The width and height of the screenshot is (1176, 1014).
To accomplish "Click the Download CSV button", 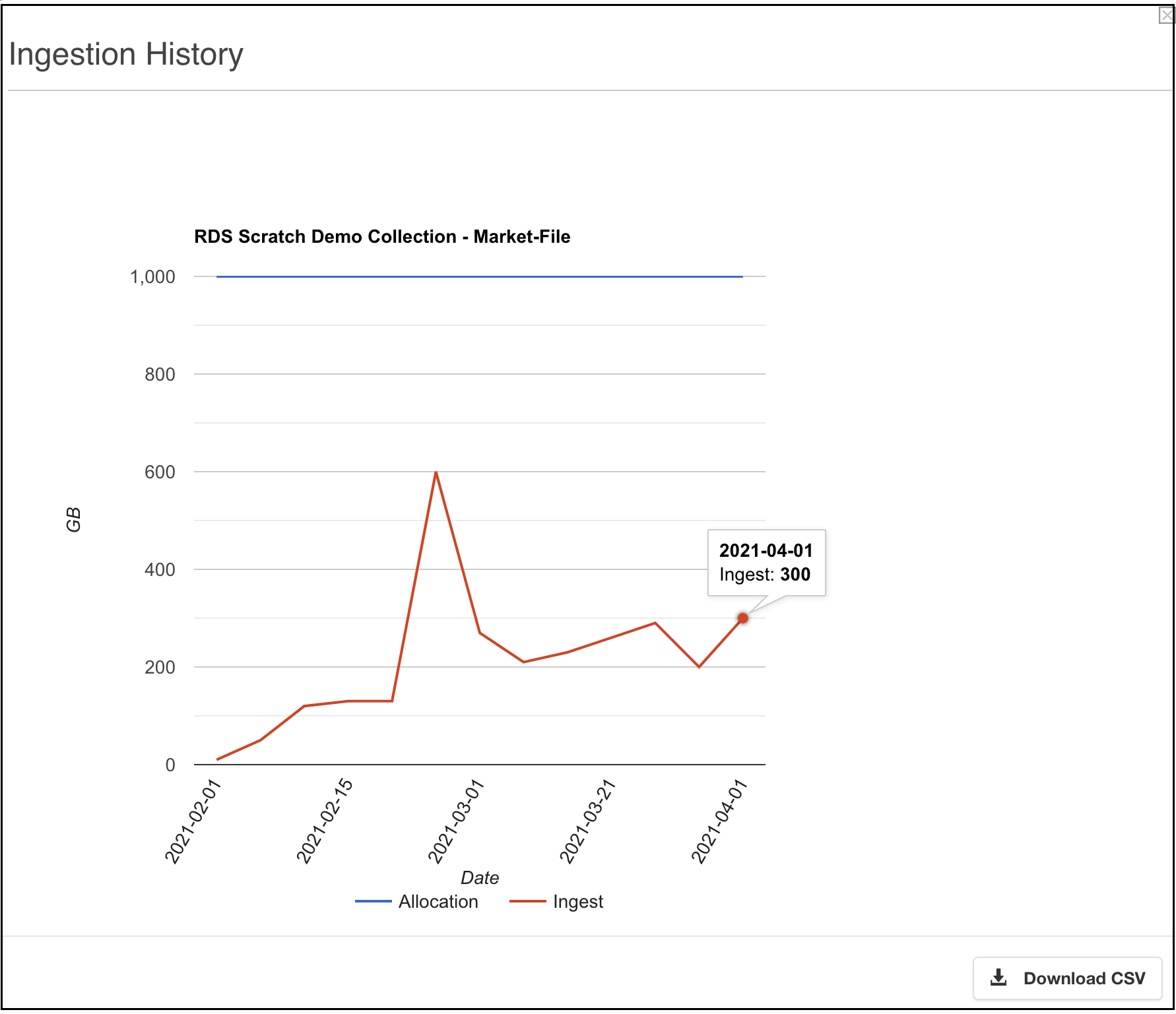I will (1067, 978).
